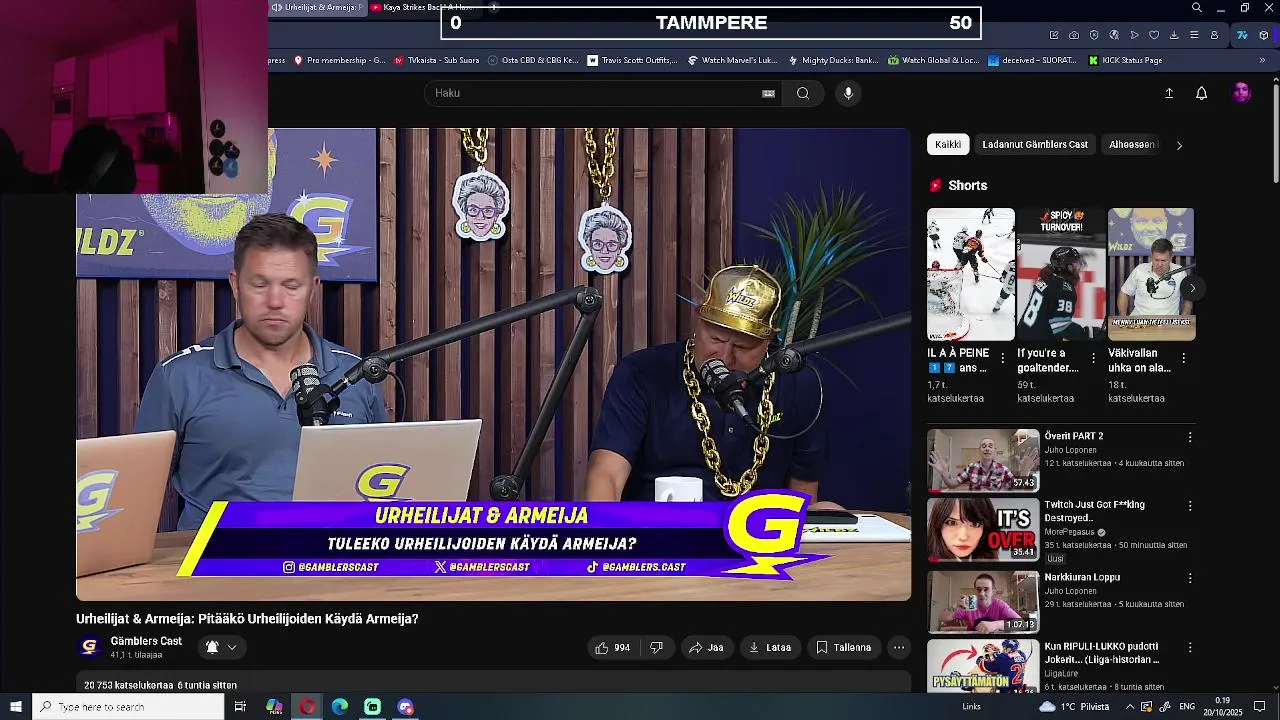Open 'Travis Scott Outfits' bookmark
The image size is (1280, 720).
pyautogui.click(x=631, y=60)
